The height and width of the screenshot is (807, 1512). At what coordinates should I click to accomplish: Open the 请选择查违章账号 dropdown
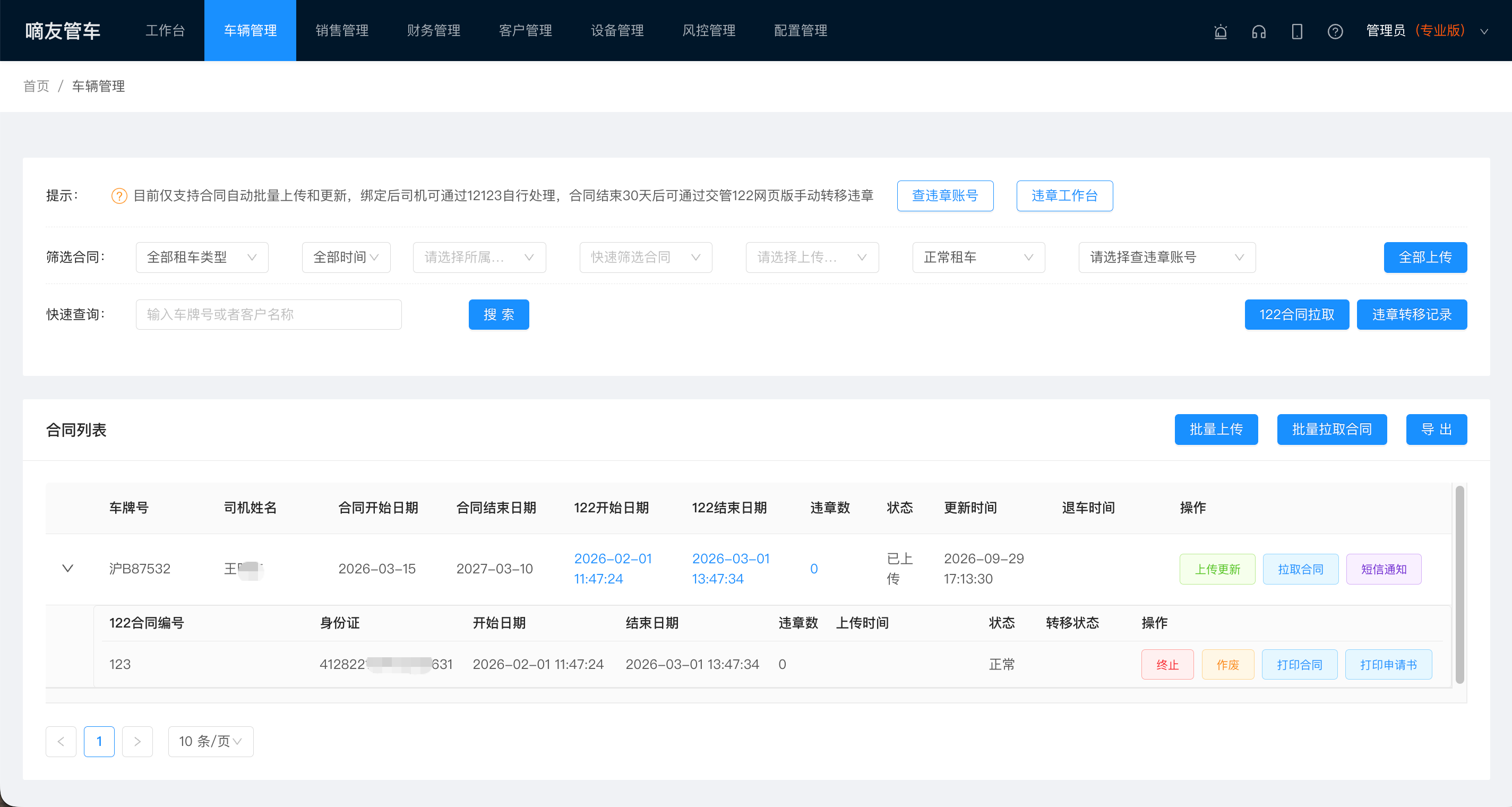(x=1167, y=257)
